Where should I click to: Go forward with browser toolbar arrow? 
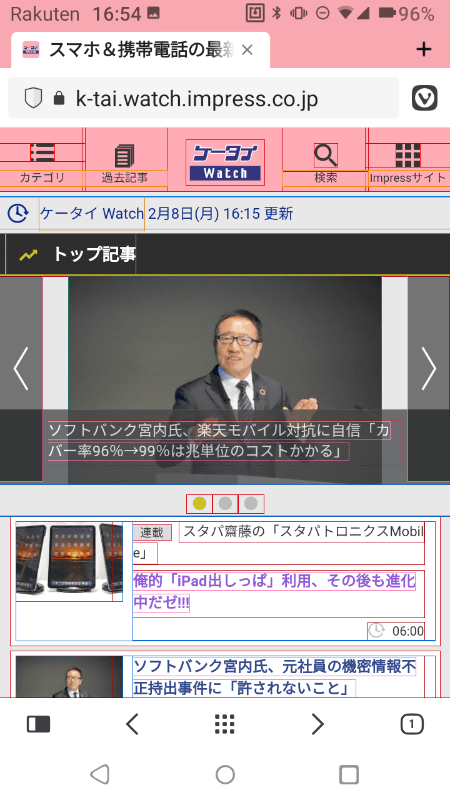(317, 724)
